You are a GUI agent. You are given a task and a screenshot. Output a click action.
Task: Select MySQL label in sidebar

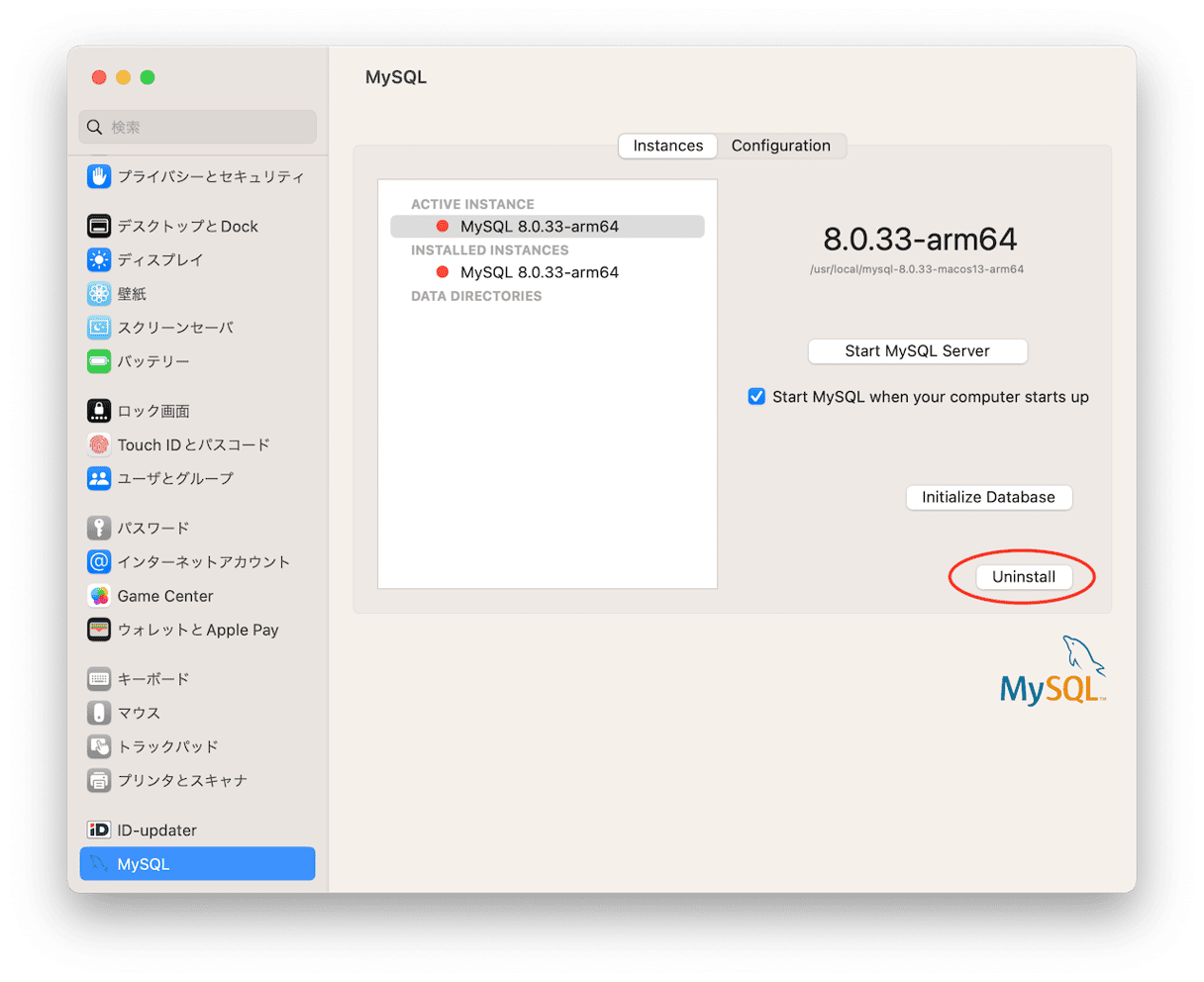[x=144, y=864]
